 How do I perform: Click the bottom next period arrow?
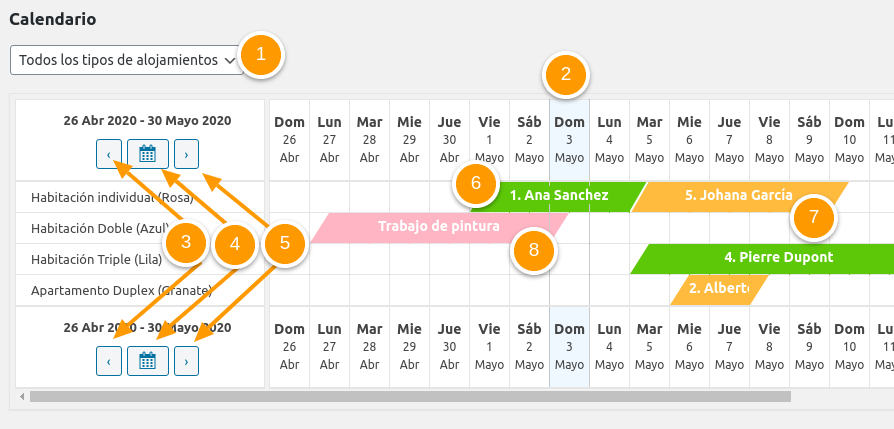coord(187,360)
